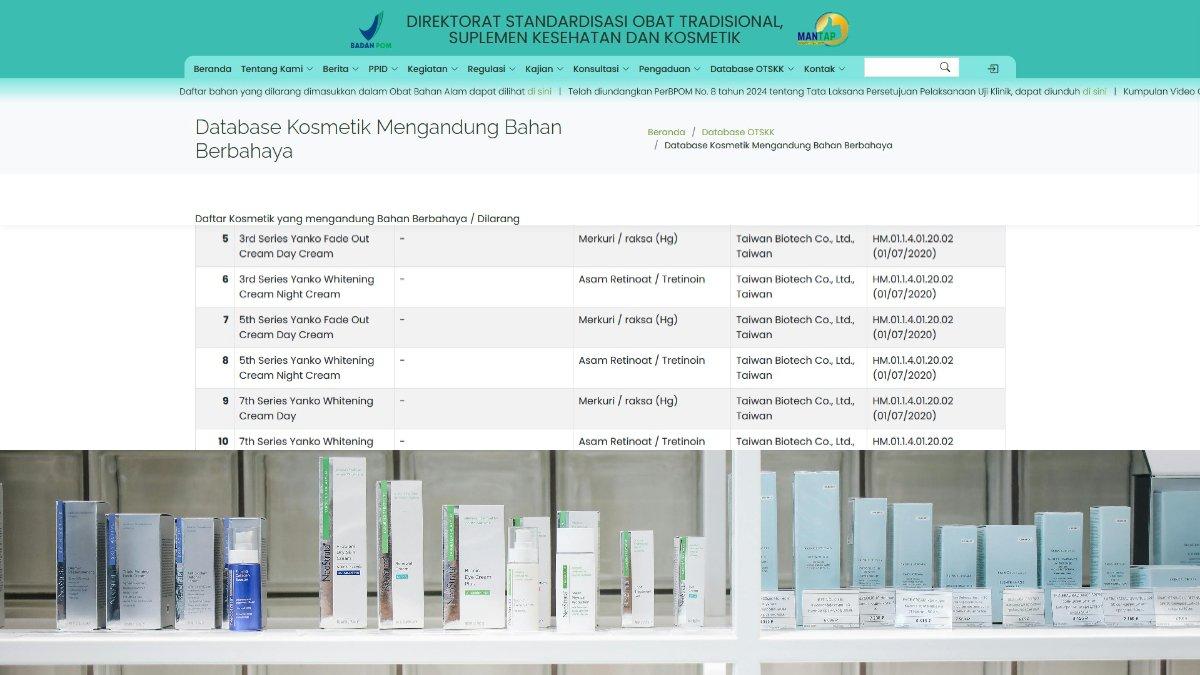Open the Beranda menu item
Screen dimensions: 1200x675
click(212, 69)
